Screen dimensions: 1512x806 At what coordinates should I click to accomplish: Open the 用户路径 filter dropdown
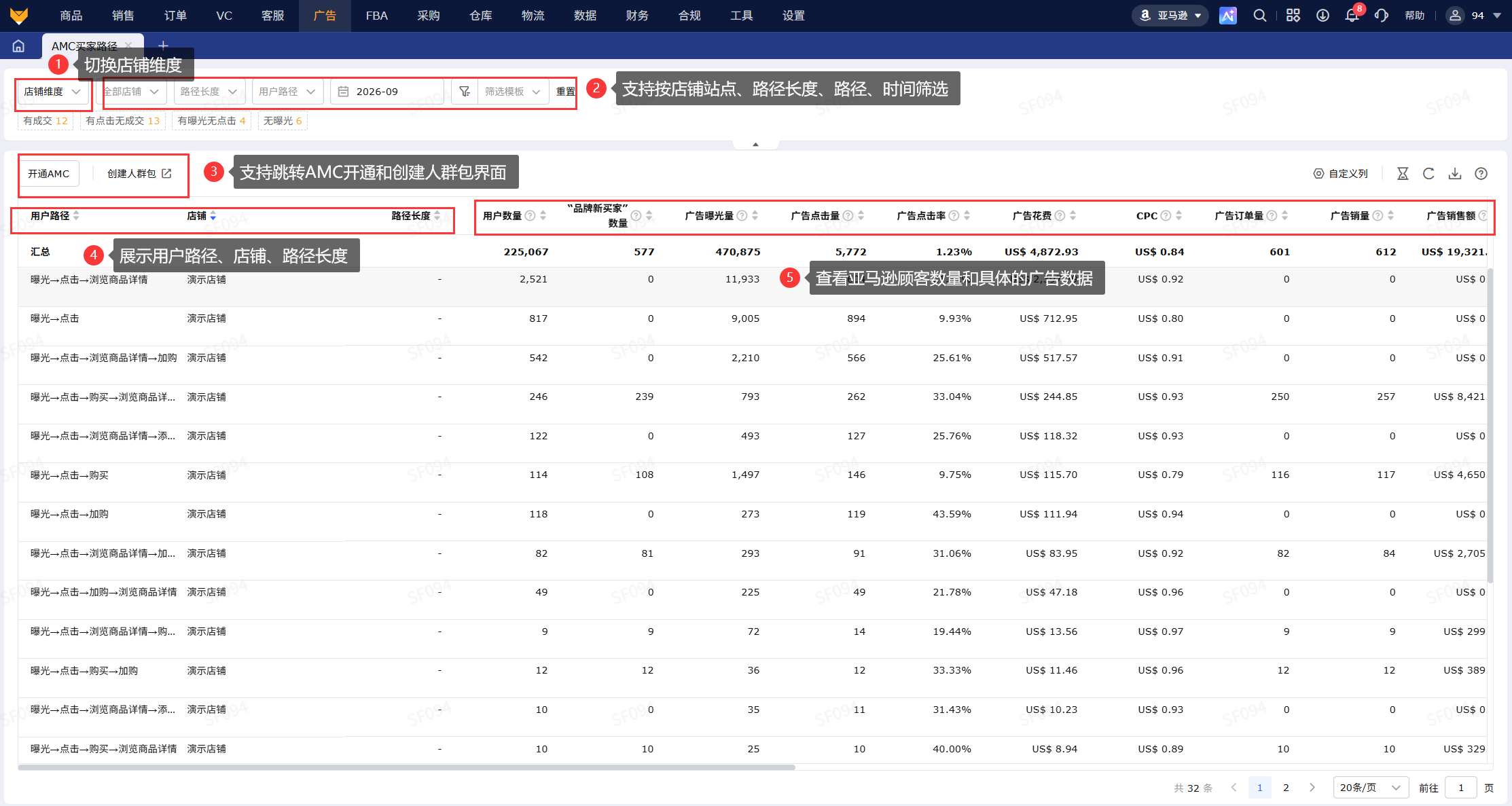287,92
